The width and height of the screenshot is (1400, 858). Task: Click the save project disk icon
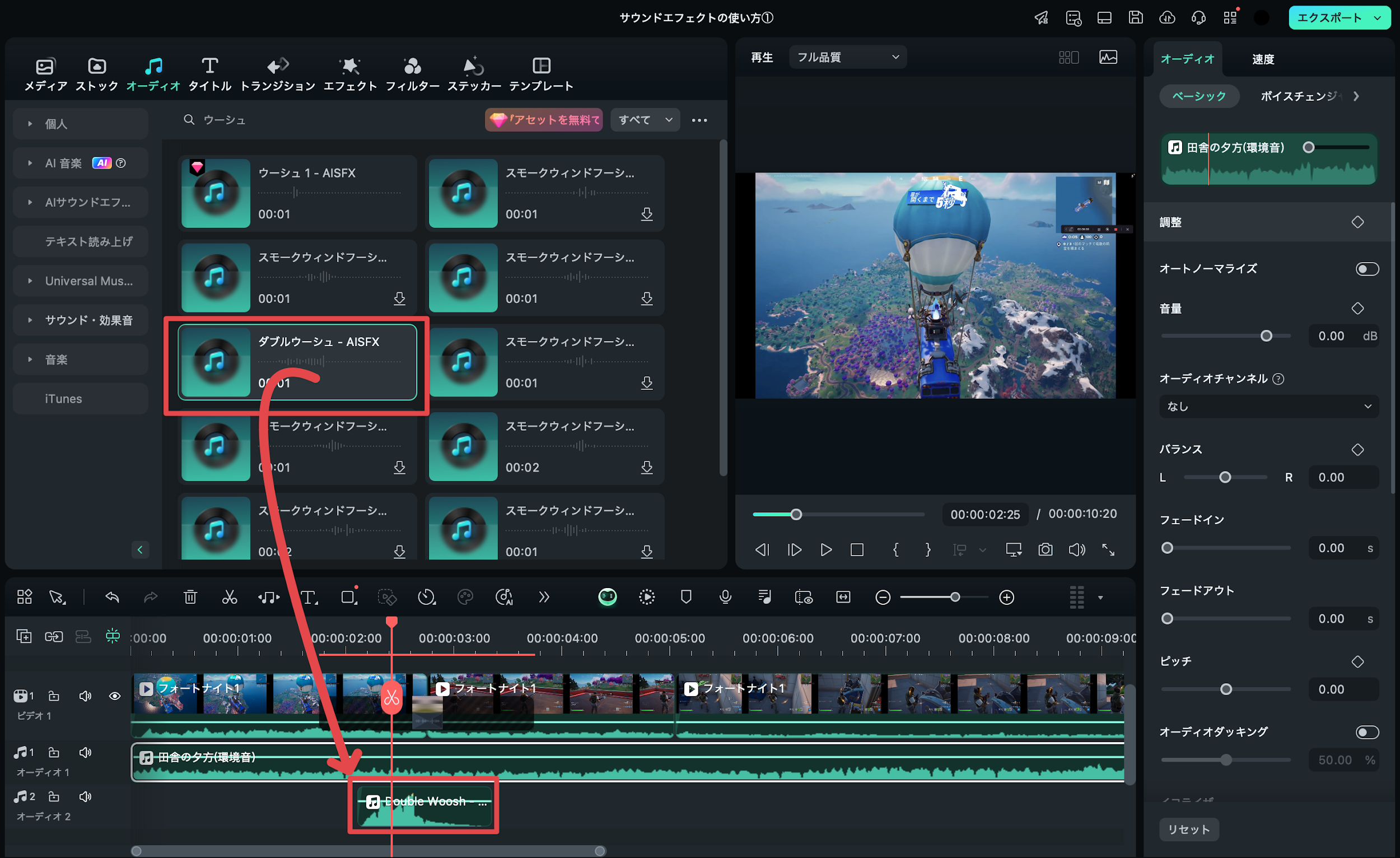tap(1135, 17)
